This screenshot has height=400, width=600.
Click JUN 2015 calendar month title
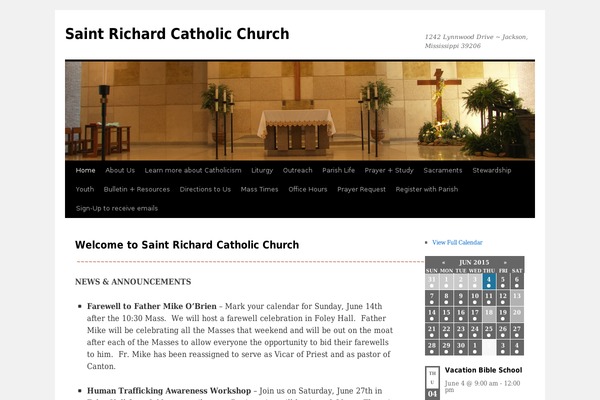(474, 262)
